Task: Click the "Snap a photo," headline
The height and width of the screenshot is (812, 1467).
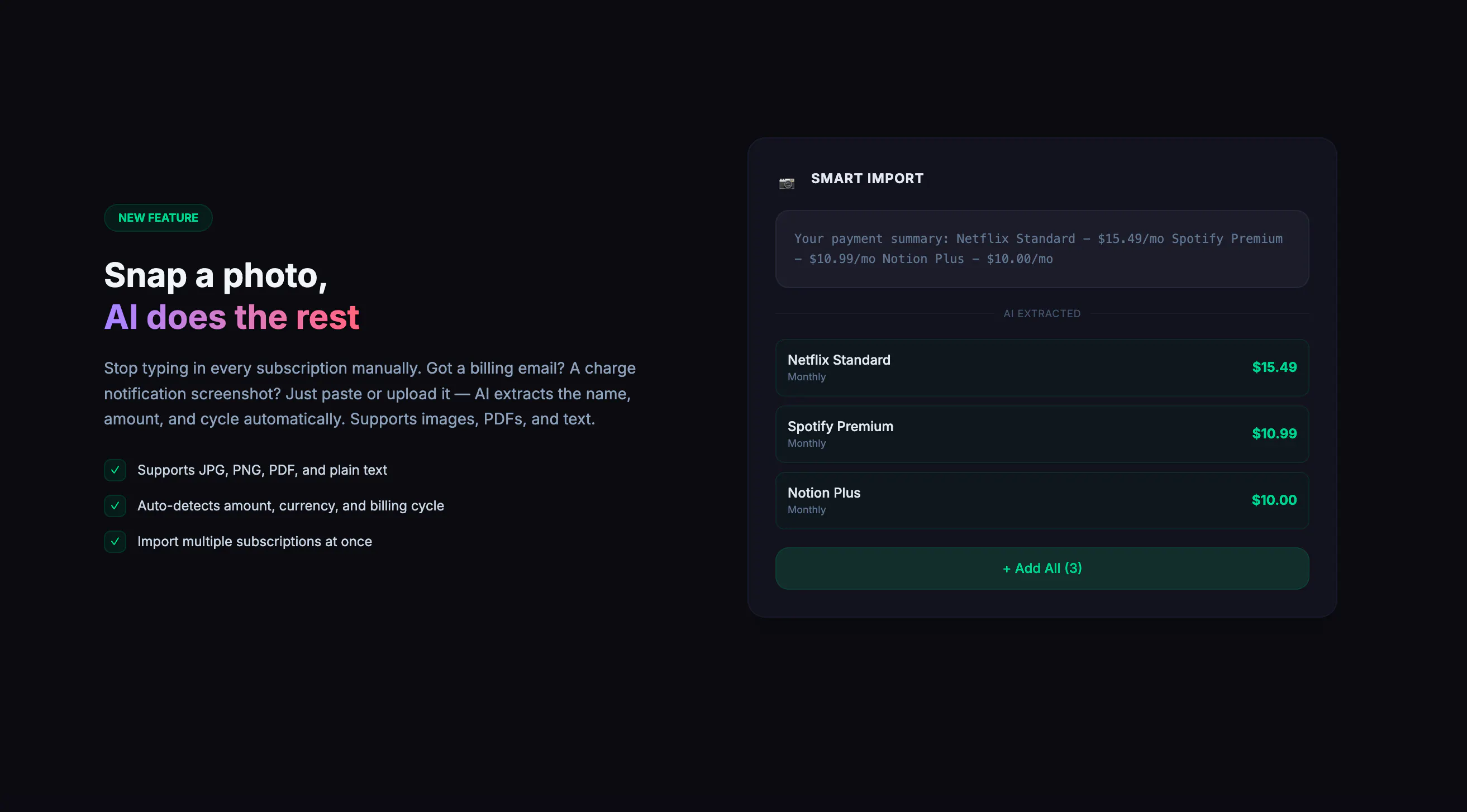Action: click(x=216, y=276)
